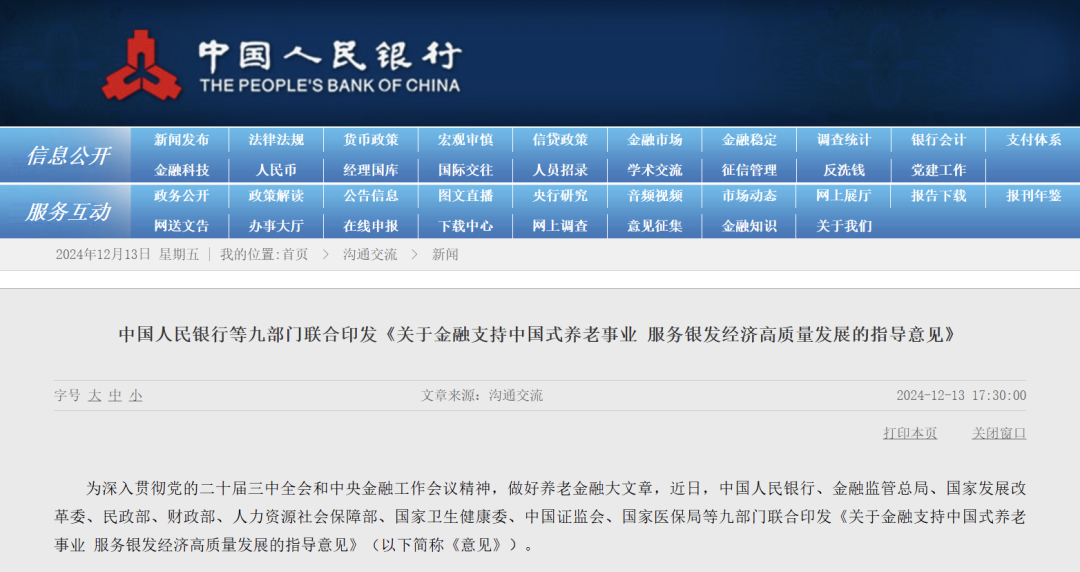Select 银行会计 navigation link
This screenshot has height=572, width=1080.
(x=939, y=140)
